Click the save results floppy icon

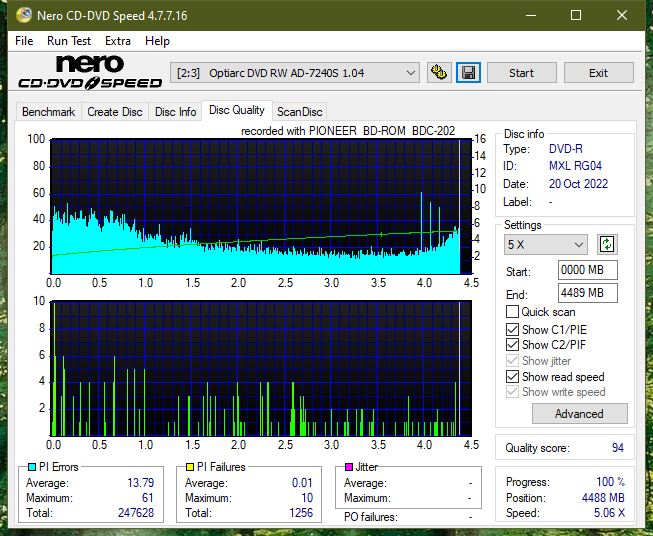click(x=469, y=73)
